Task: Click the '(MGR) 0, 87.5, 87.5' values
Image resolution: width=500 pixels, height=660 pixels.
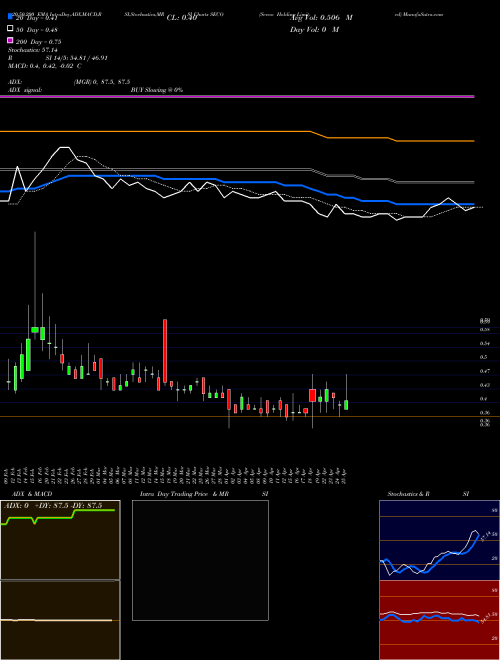Action: (x=102, y=82)
